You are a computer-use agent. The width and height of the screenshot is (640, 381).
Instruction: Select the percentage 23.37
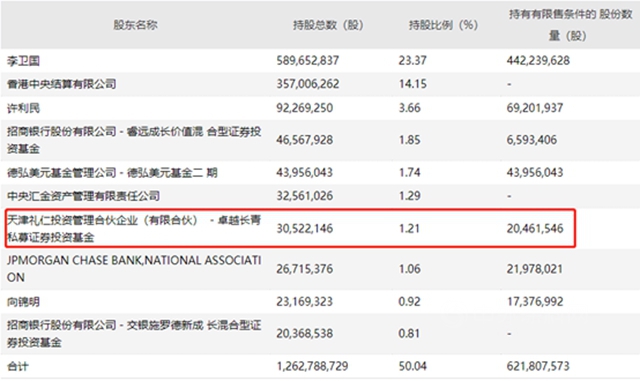[x=413, y=60]
